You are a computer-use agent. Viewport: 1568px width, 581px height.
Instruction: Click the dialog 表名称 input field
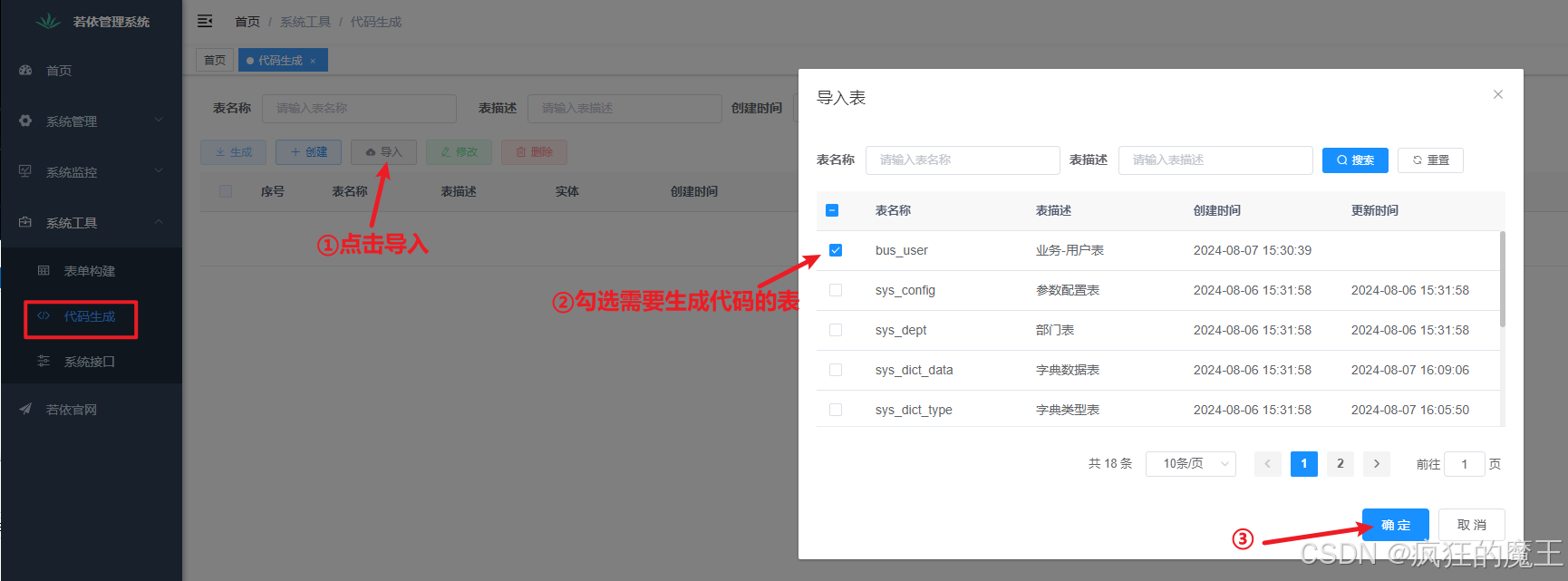point(963,160)
